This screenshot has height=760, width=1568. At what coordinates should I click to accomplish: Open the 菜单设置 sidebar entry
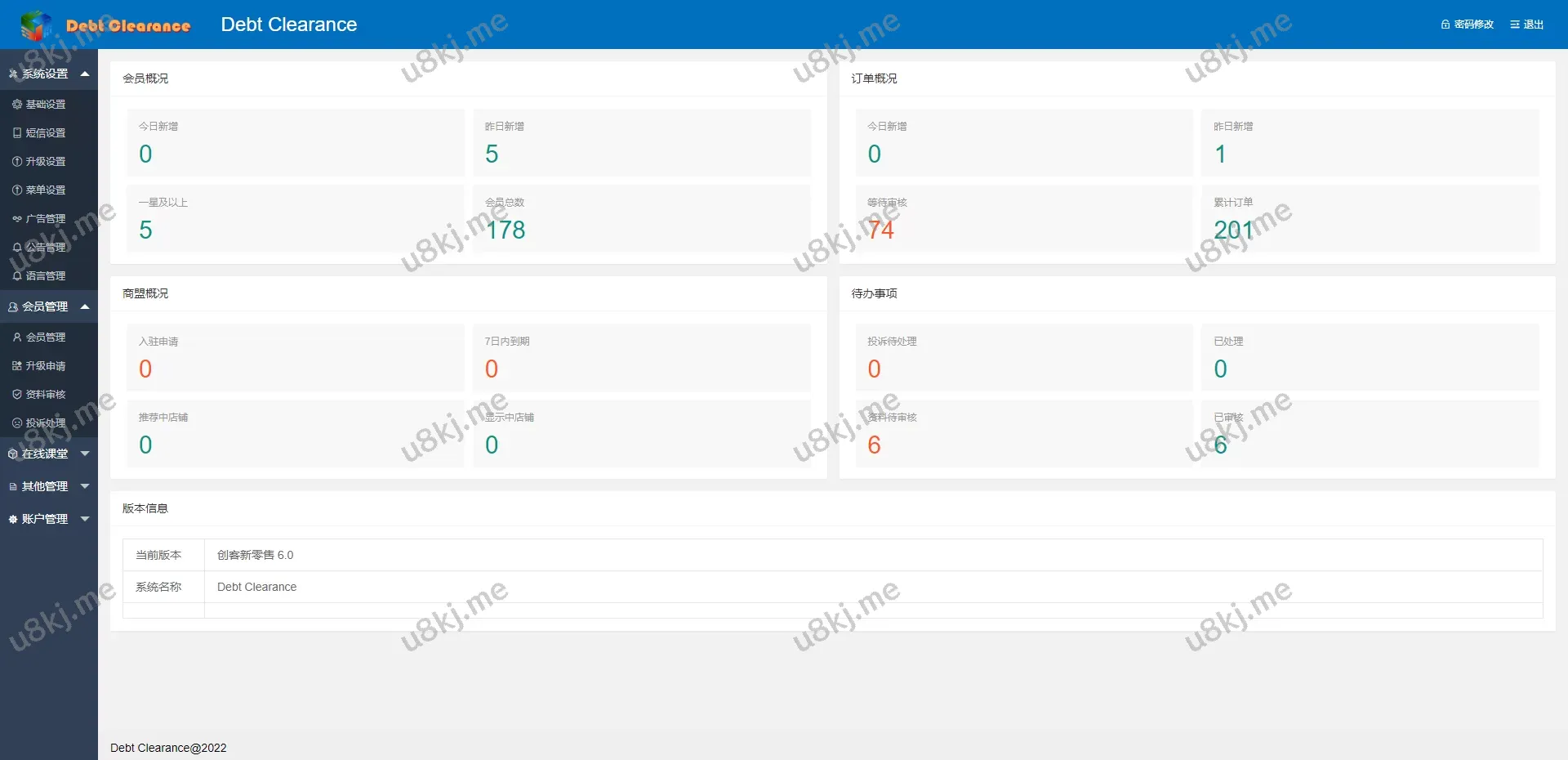pyautogui.click(x=46, y=190)
